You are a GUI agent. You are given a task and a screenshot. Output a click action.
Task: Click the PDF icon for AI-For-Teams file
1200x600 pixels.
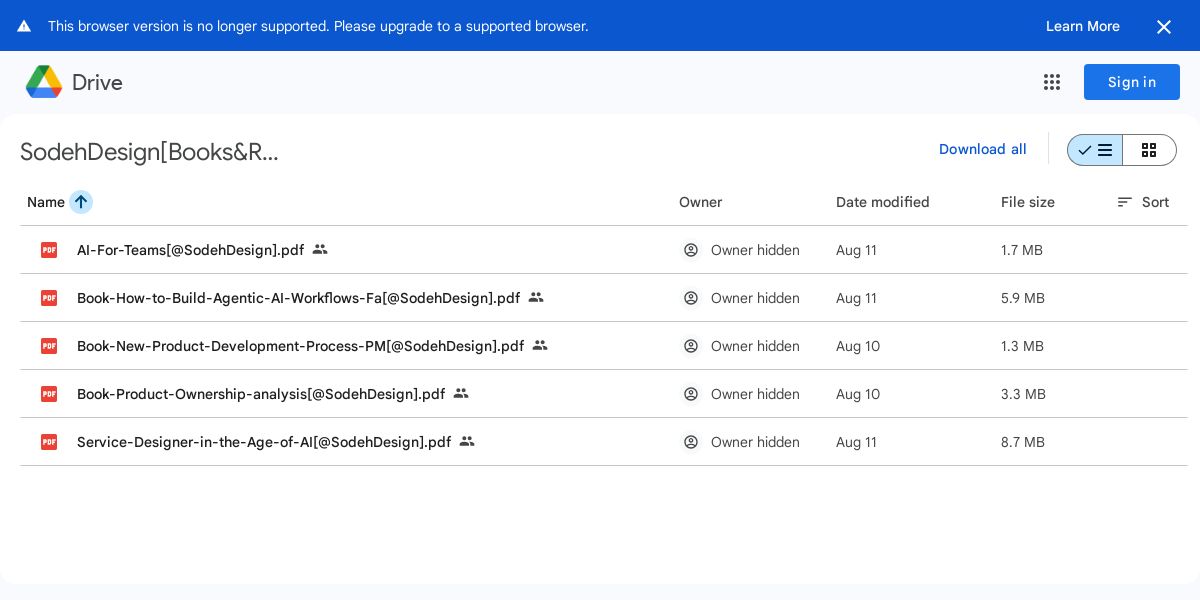pos(49,250)
